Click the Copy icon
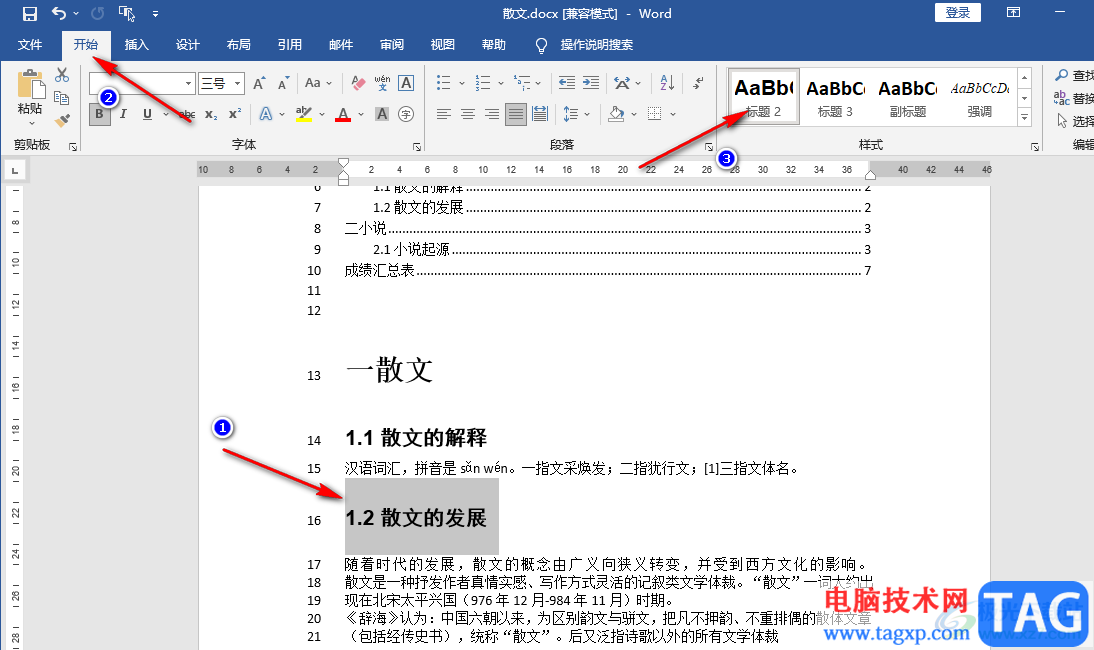1094x650 pixels. coord(61,98)
